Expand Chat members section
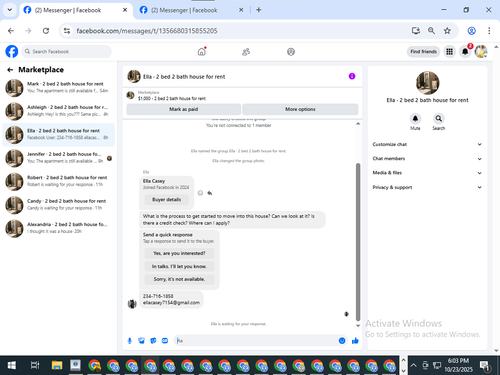Viewport: 500px width, 375px height. pyautogui.click(x=427, y=159)
